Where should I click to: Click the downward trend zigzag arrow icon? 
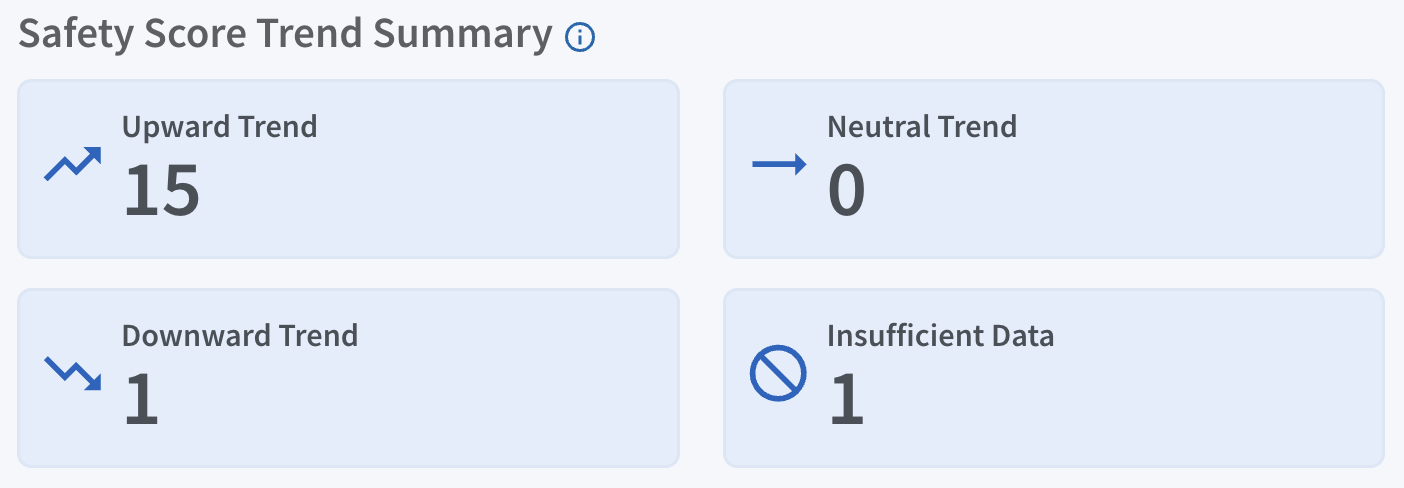[x=73, y=373]
